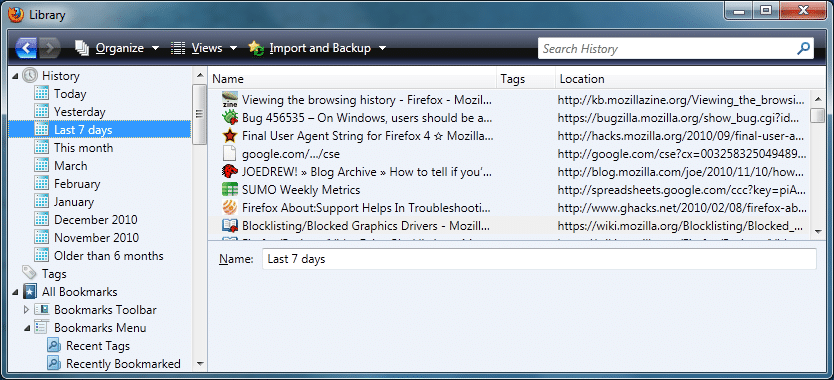
Task: Click the calendar icon beside February
Action: [41, 184]
